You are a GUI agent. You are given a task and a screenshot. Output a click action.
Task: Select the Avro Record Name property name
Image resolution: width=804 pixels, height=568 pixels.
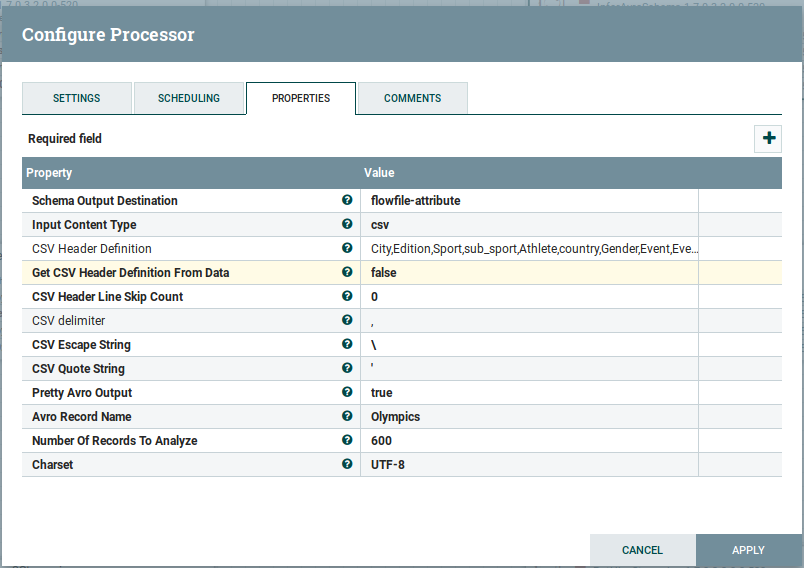pyautogui.click(x=82, y=416)
